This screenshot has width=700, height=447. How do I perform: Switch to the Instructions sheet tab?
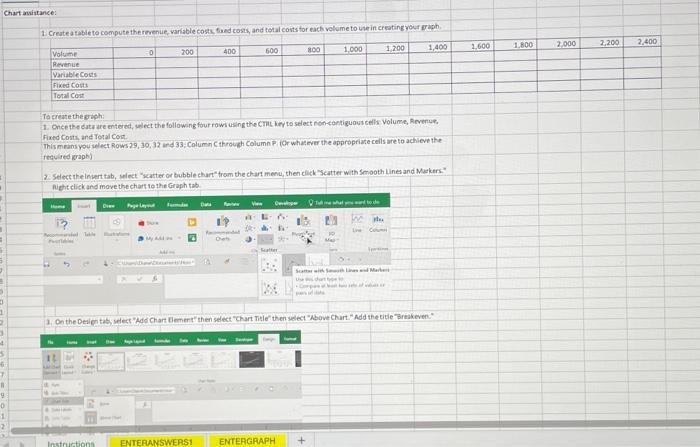(71, 443)
